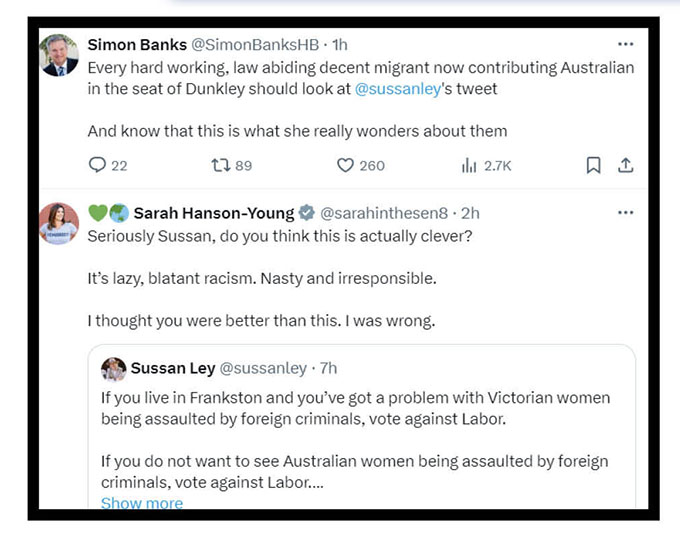
Task: Click Sarah Hanson-Young's verified badge
Action: coord(307,213)
